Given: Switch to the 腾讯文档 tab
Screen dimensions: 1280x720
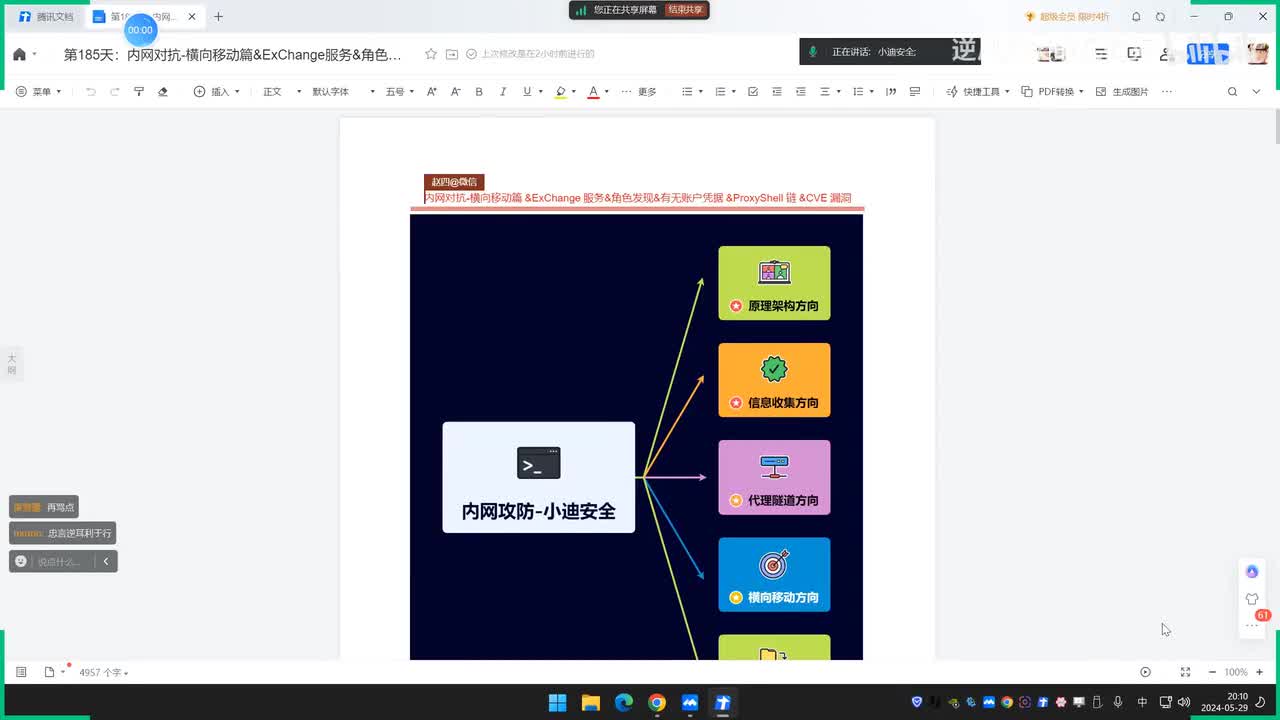Looking at the screenshot, I should pos(46,16).
